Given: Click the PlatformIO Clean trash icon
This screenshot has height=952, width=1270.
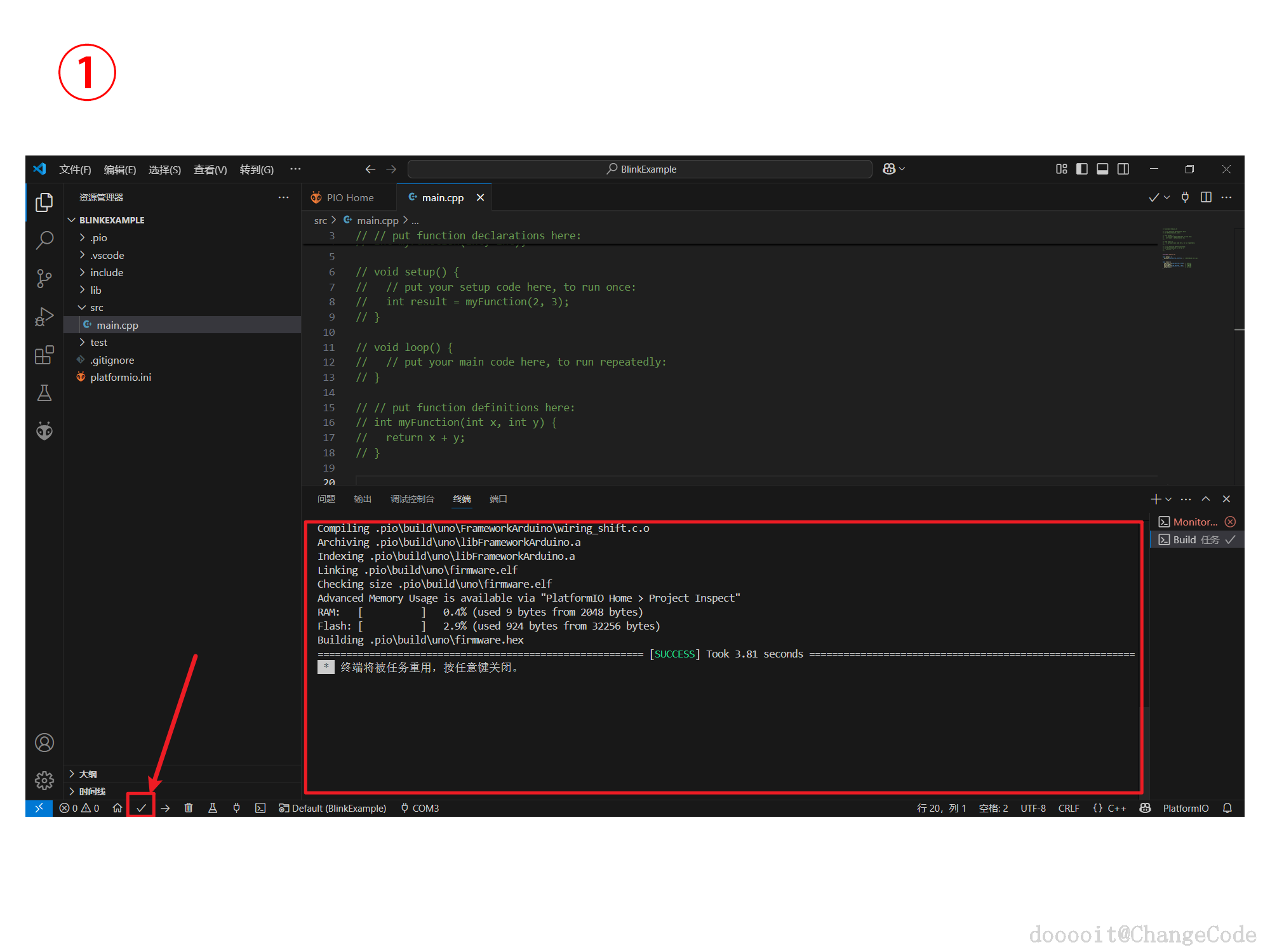Looking at the screenshot, I should click(189, 808).
